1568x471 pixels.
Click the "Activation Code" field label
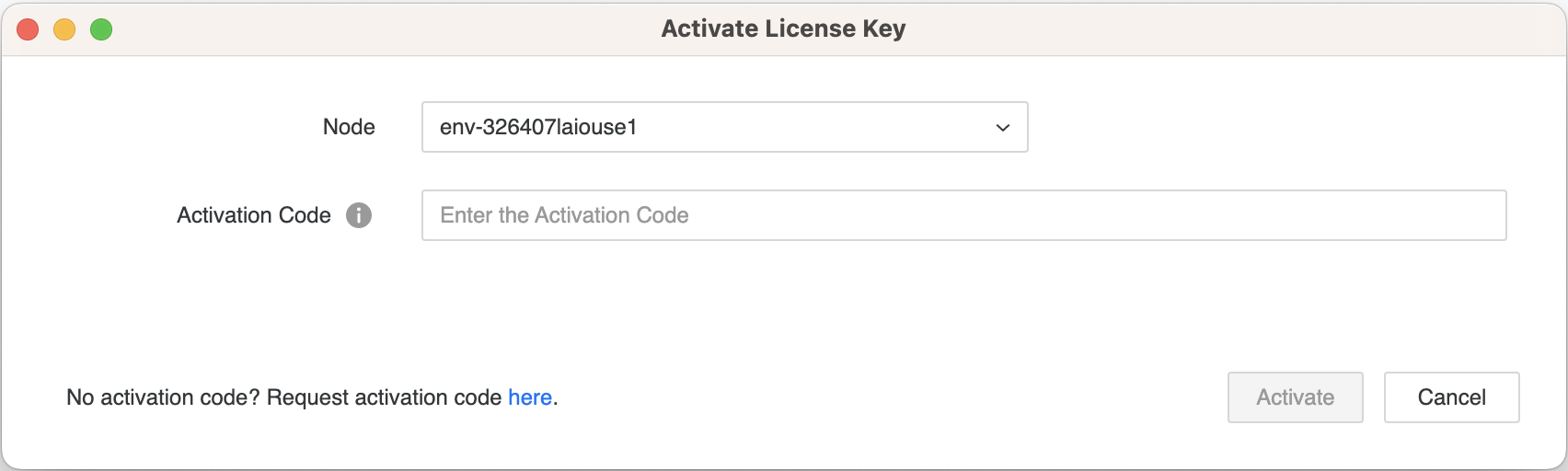pos(254,215)
